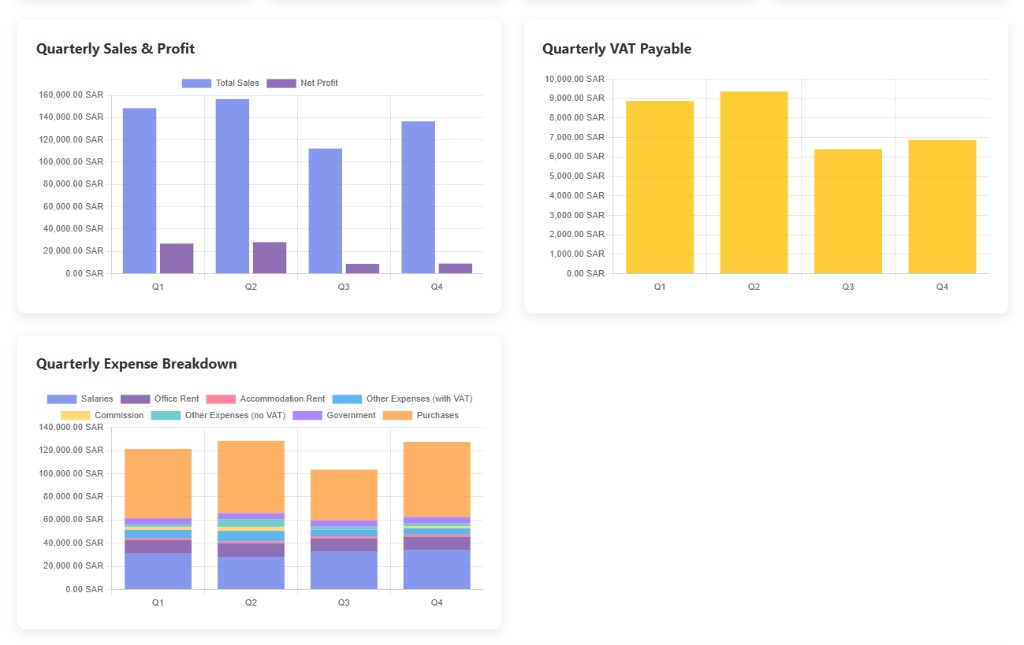Toggle Other Expenses (no VAT) legend item
This screenshot has width=1024, height=645.
click(218, 415)
